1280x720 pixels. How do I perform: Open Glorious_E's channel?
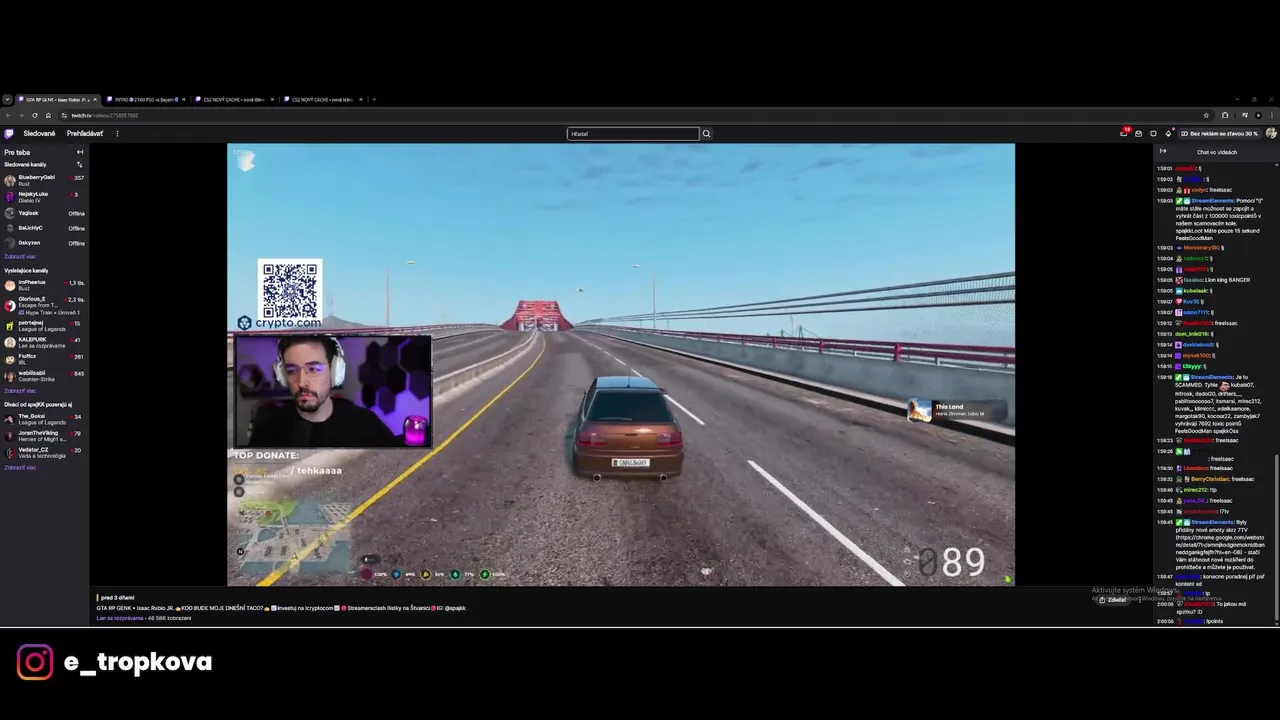coord(44,305)
